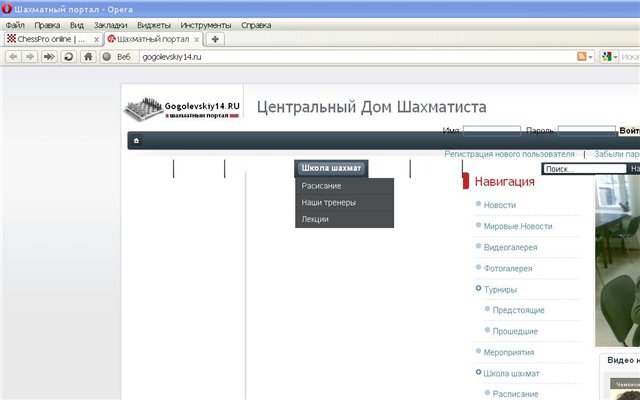This screenshot has width=640, height=400.
Task: Click the RSS feed icon in address bar
Action: pos(581,57)
